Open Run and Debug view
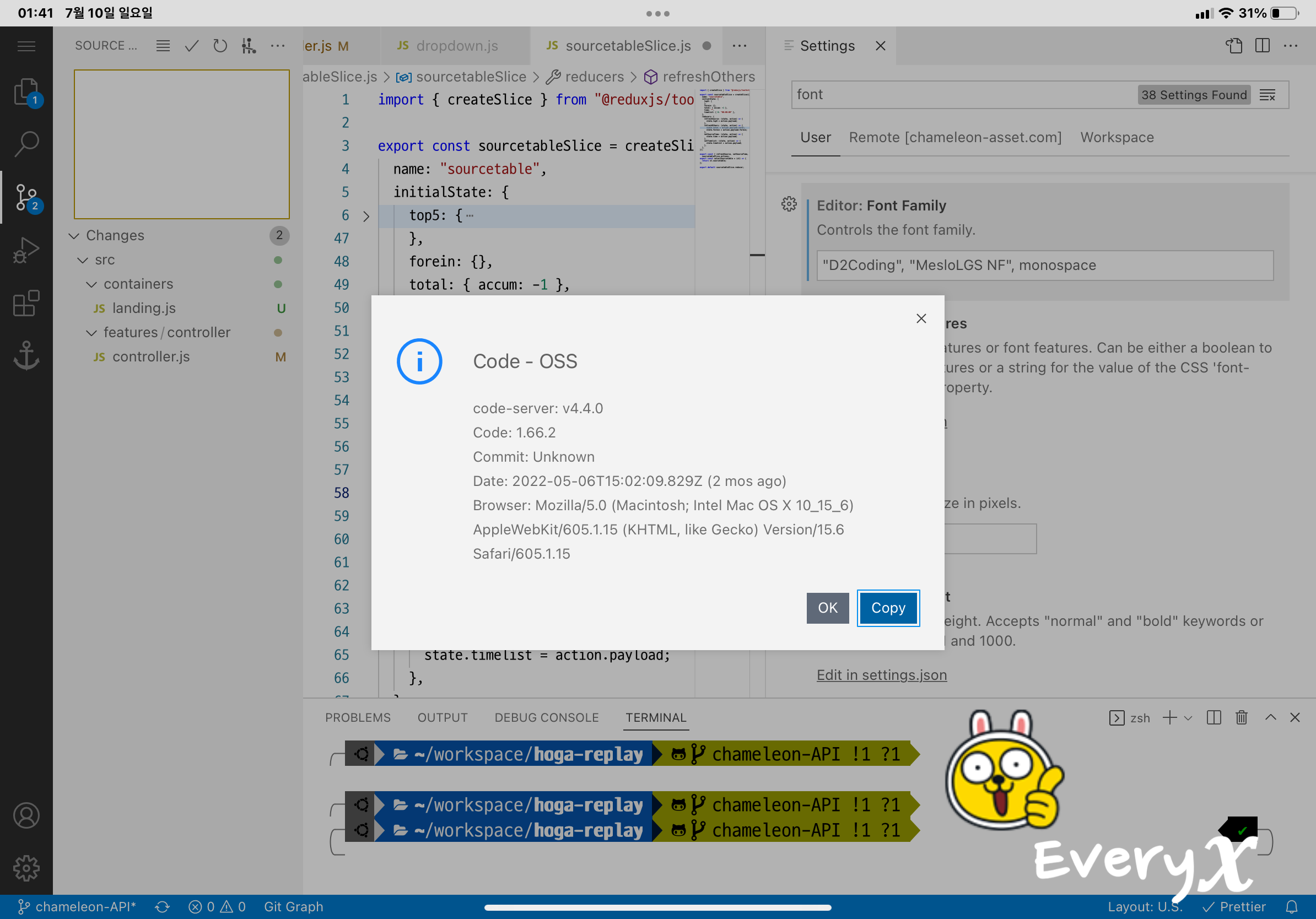 point(26,250)
